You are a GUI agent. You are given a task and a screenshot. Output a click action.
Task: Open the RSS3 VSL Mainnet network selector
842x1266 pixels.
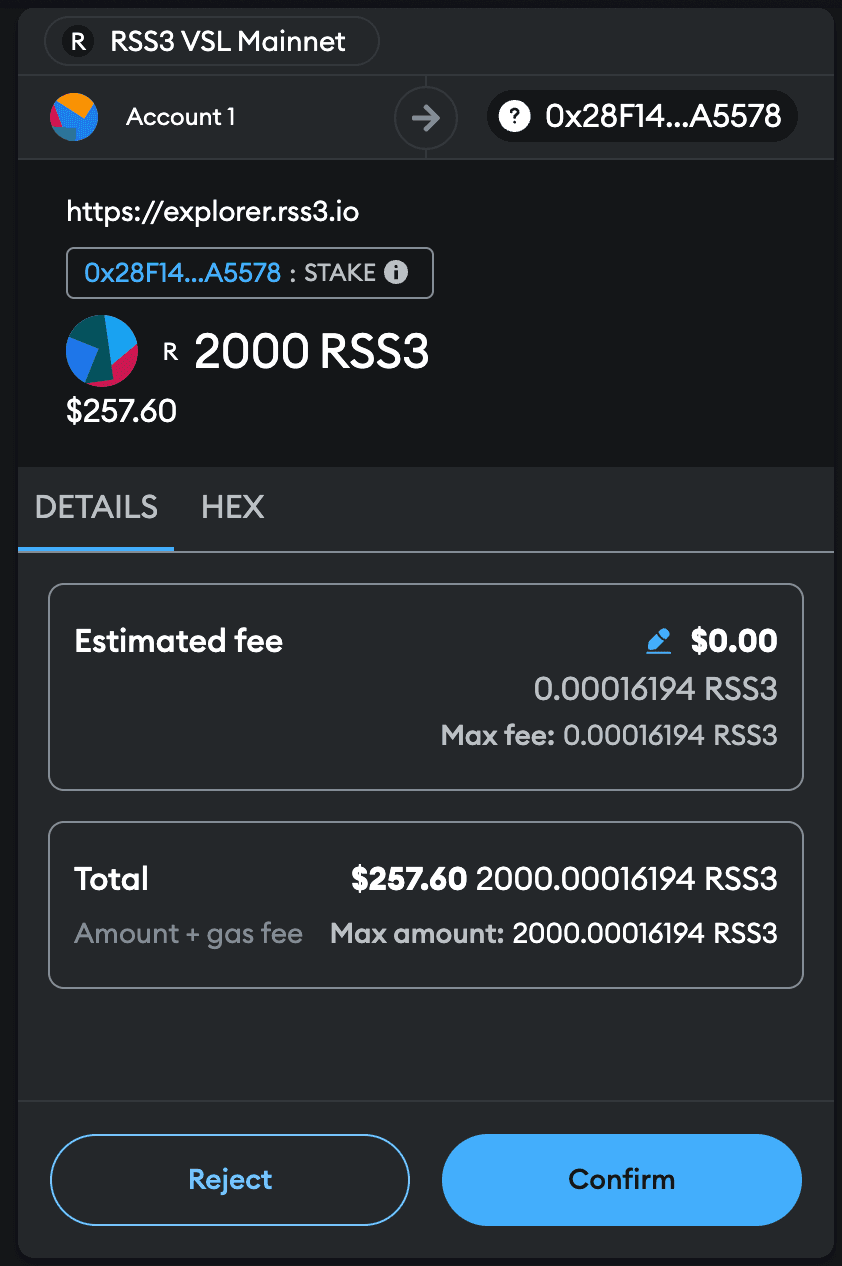[212, 41]
